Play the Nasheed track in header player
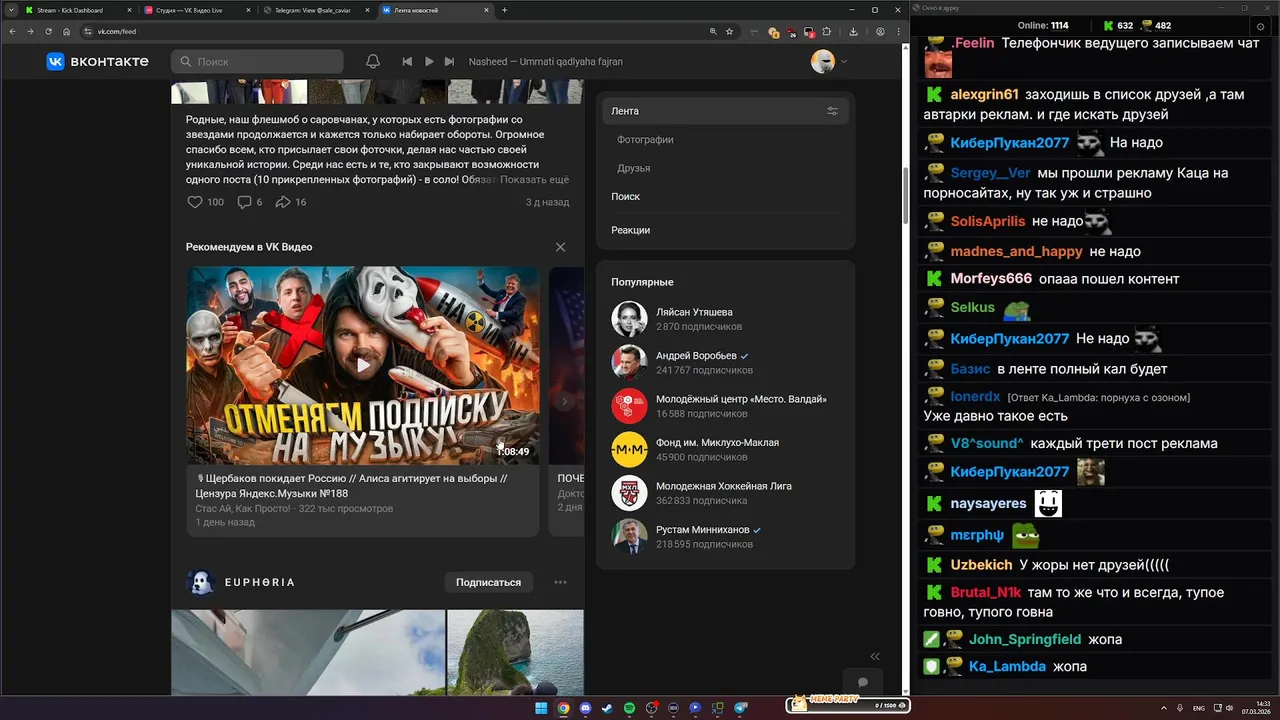This screenshot has width=1280, height=720. click(429, 61)
